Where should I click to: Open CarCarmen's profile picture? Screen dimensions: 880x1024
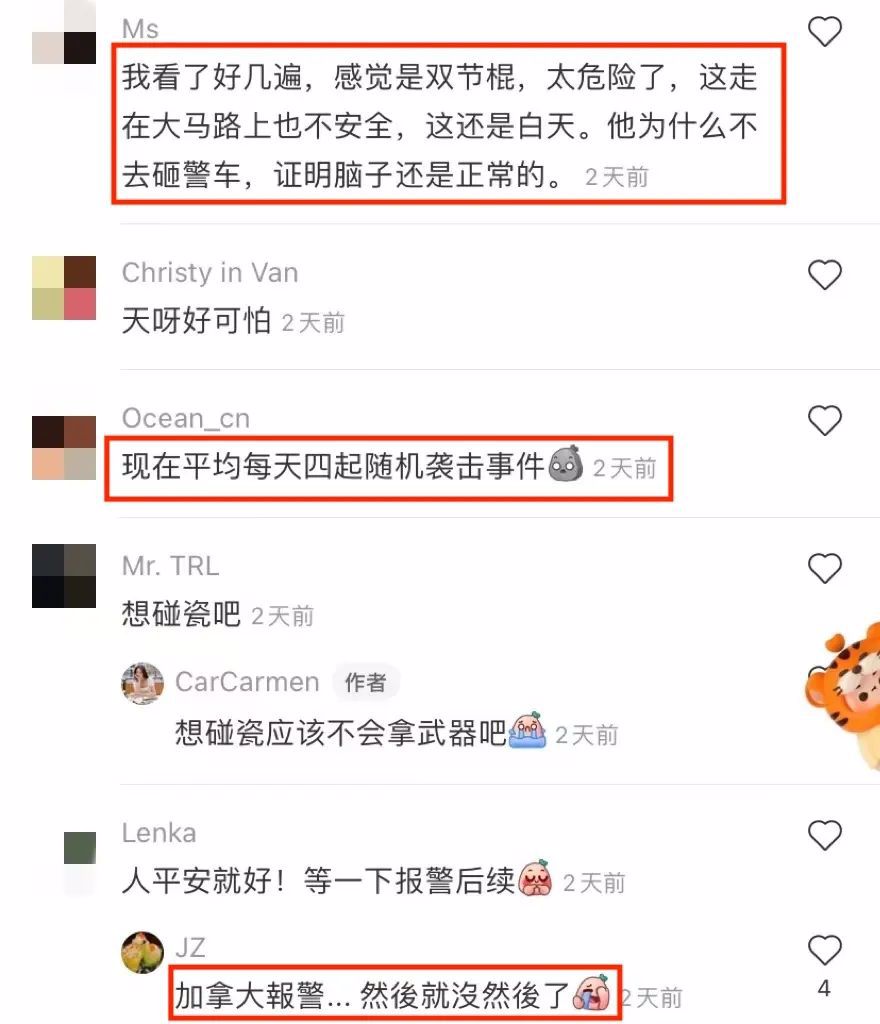tap(142, 683)
